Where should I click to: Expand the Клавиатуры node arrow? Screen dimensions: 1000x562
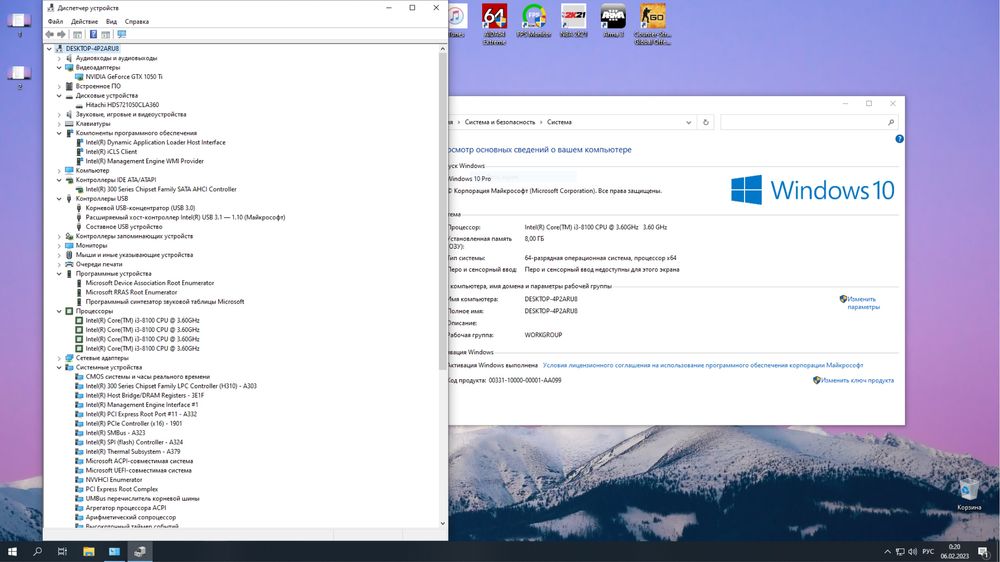pyautogui.click(x=59, y=124)
